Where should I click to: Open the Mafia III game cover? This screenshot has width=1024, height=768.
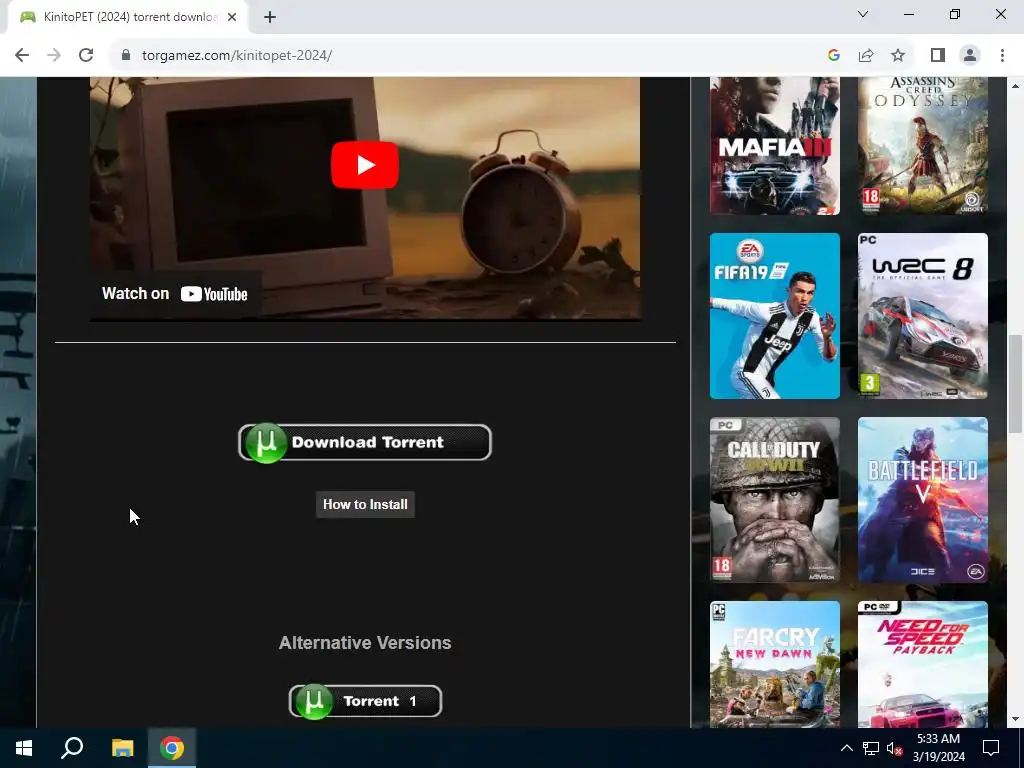pos(775,146)
